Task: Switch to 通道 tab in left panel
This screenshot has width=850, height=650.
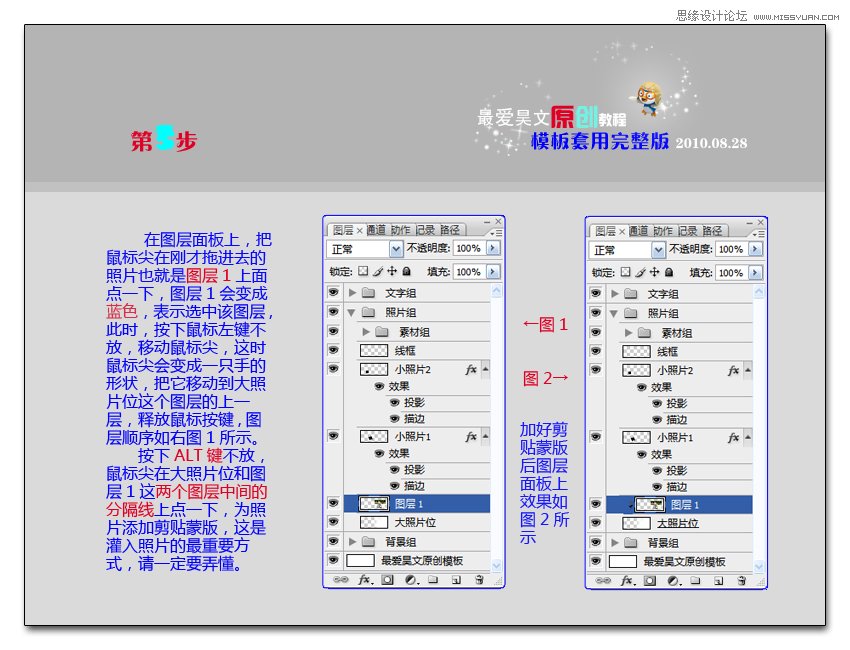Action: tap(376, 230)
